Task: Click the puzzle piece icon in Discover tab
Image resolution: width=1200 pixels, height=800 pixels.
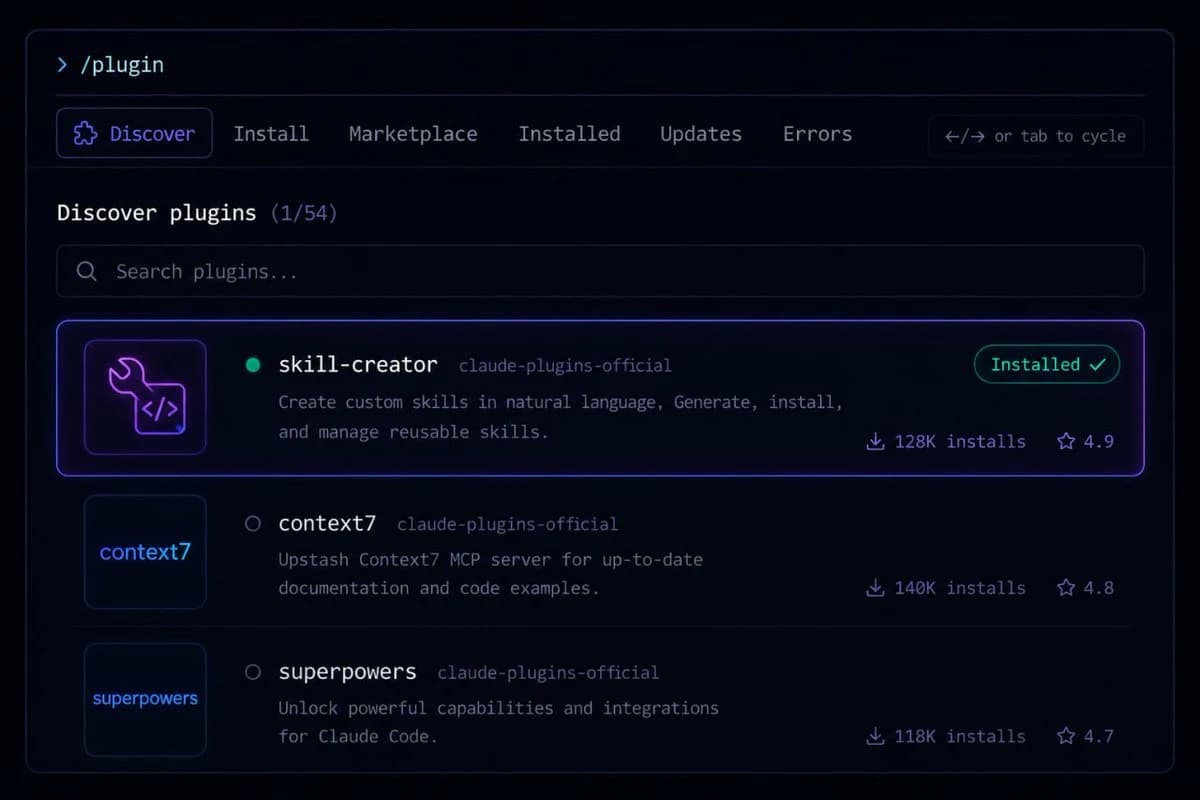Action: pyautogui.click(x=85, y=134)
